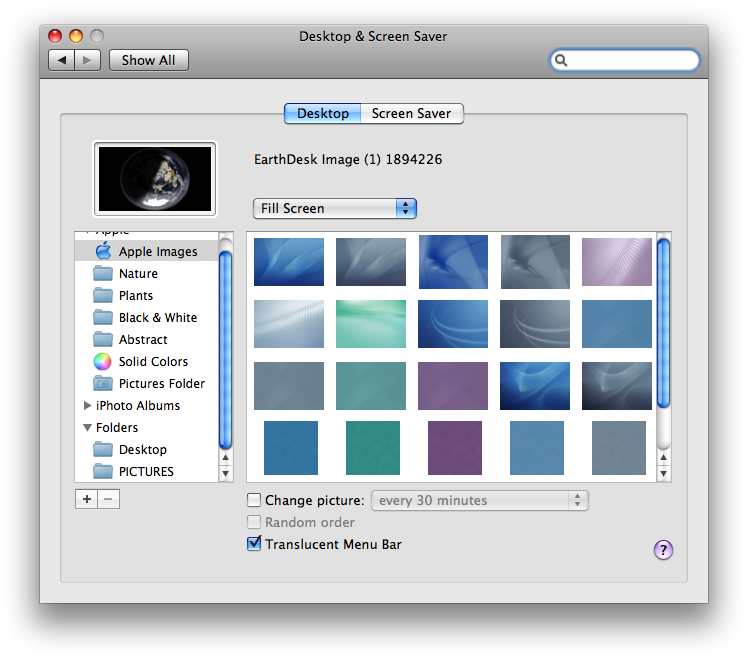Choose the first blue Aqua wallpaper thumbnail

[289, 262]
